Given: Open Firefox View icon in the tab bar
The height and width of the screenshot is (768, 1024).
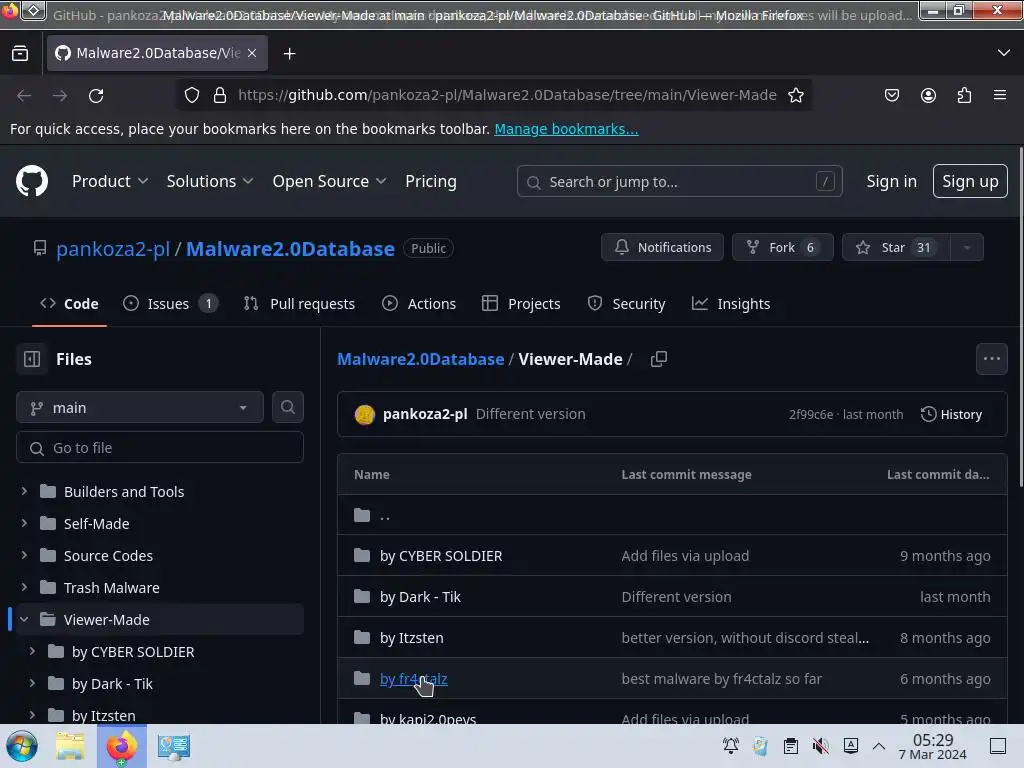Looking at the screenshot, I should point(20,54).
